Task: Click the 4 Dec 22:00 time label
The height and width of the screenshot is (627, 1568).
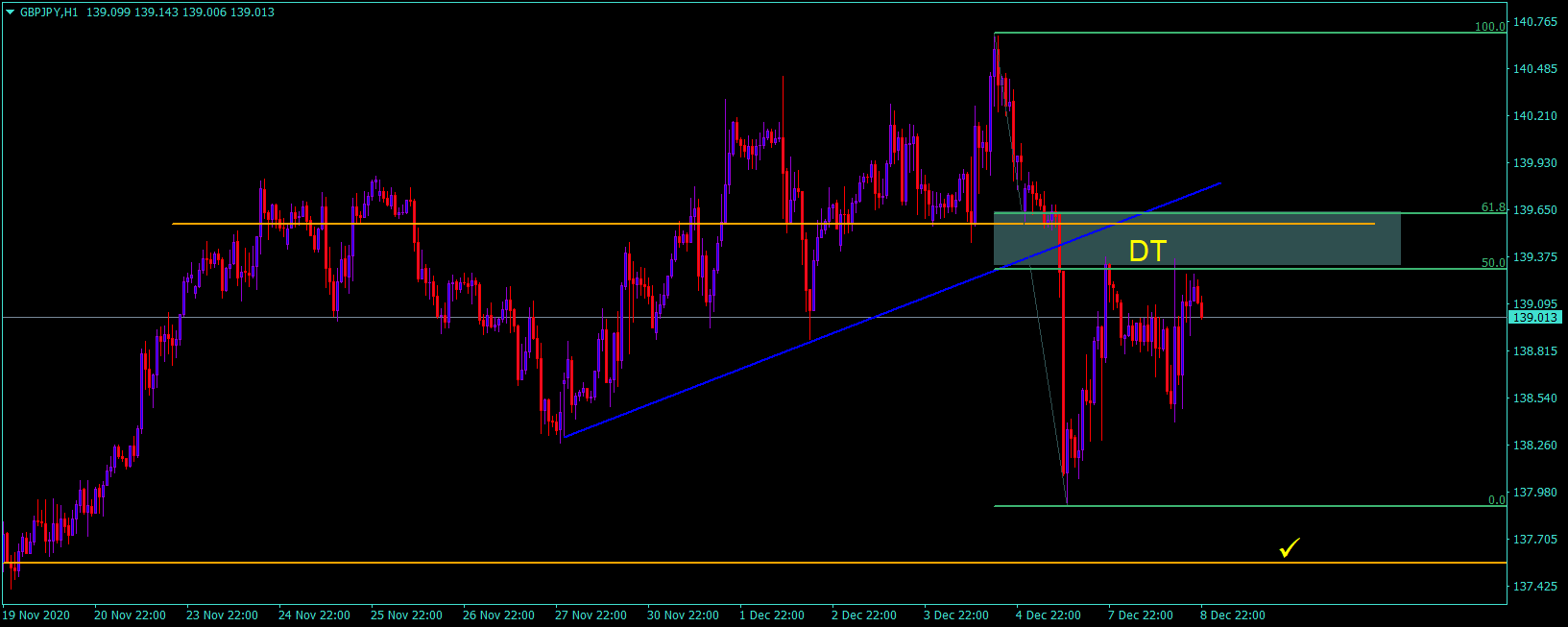Action: pos(1049,615)
